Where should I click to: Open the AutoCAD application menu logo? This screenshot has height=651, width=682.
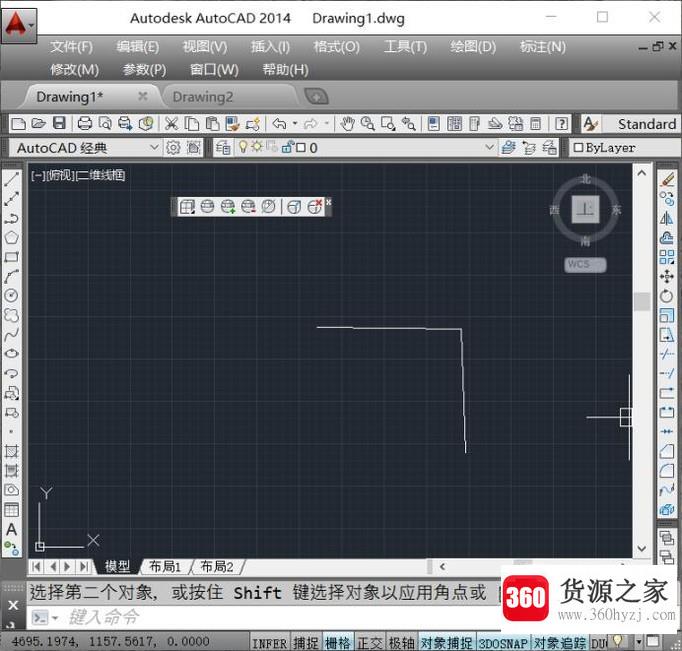click(18, 25)
